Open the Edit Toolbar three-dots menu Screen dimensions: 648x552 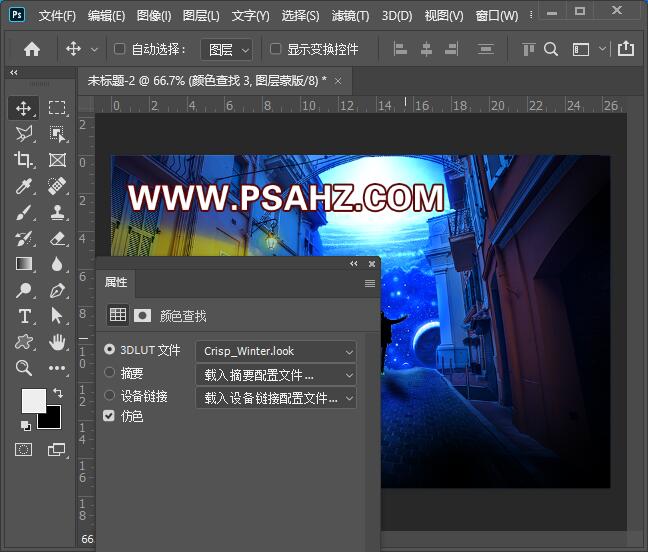(x=57, y=368)
